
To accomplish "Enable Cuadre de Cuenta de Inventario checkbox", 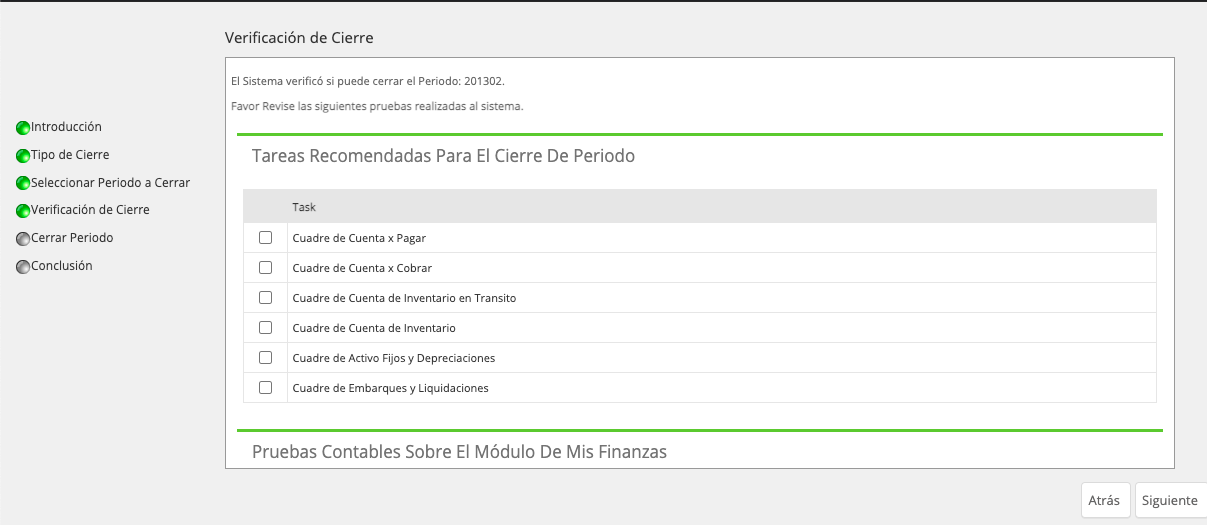I will 265,328.
